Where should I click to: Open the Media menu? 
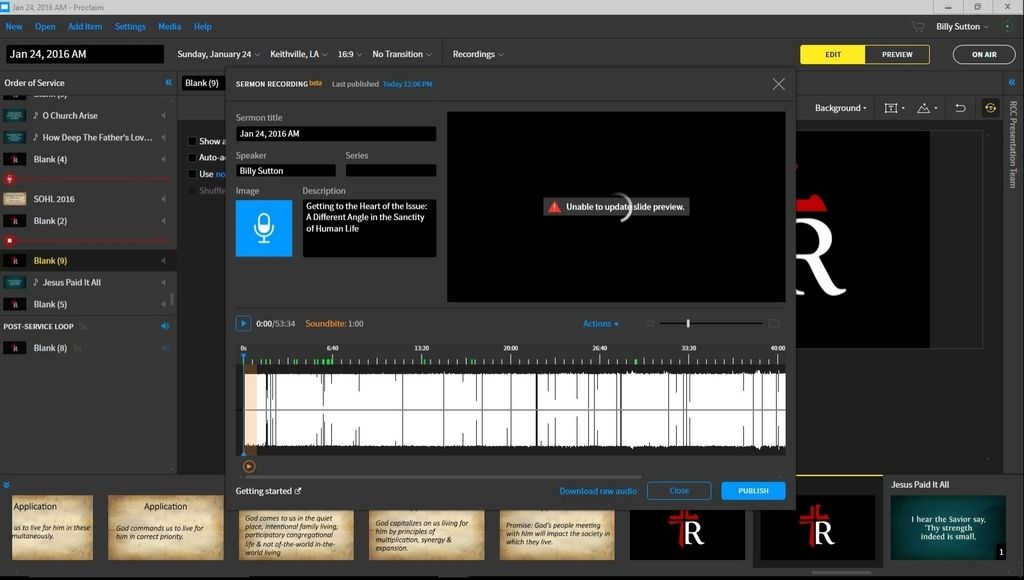(169, 27)
